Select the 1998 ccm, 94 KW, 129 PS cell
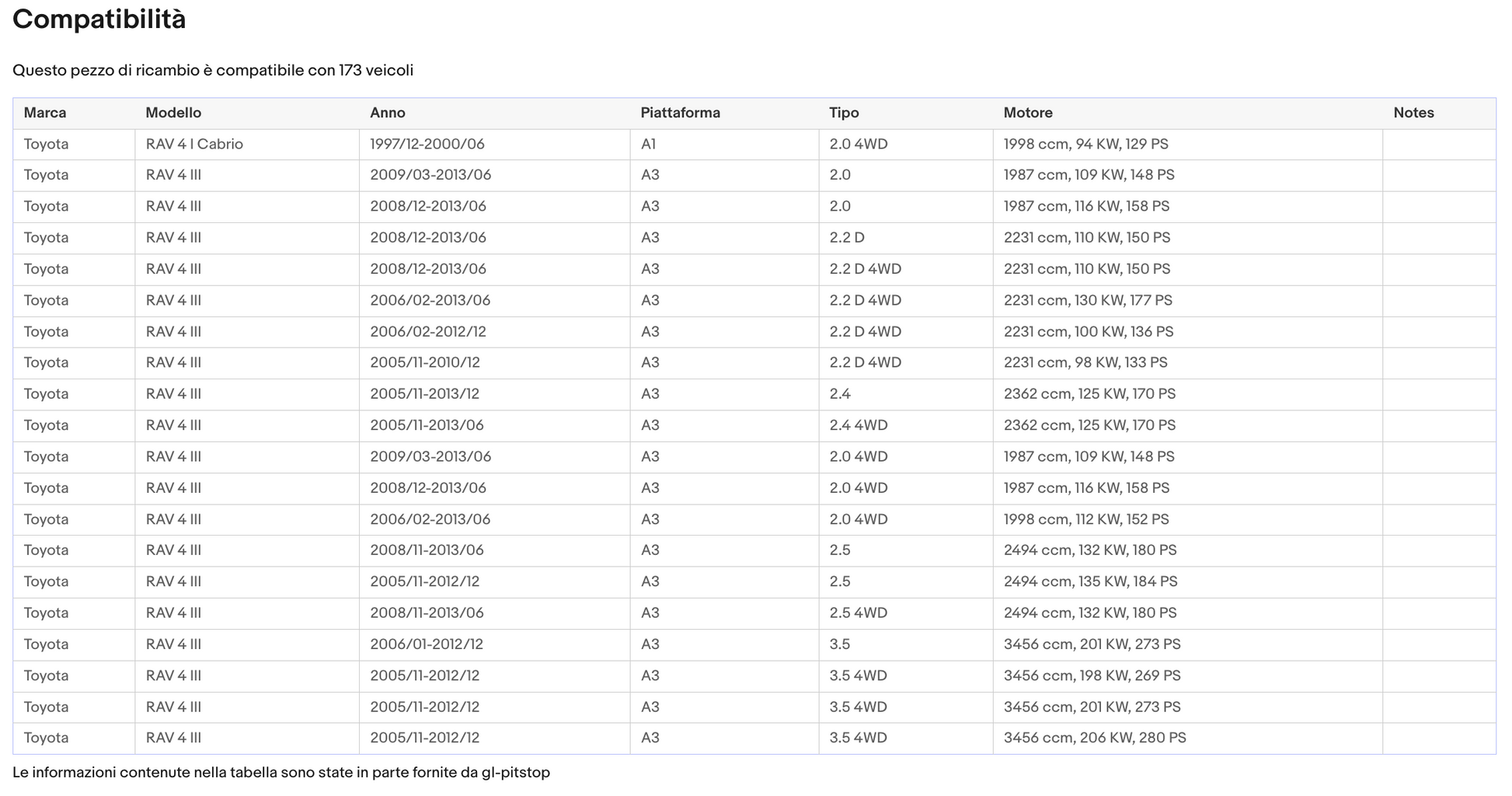Viewport: 1512px width, 796px height. [x=1188, y=145]
